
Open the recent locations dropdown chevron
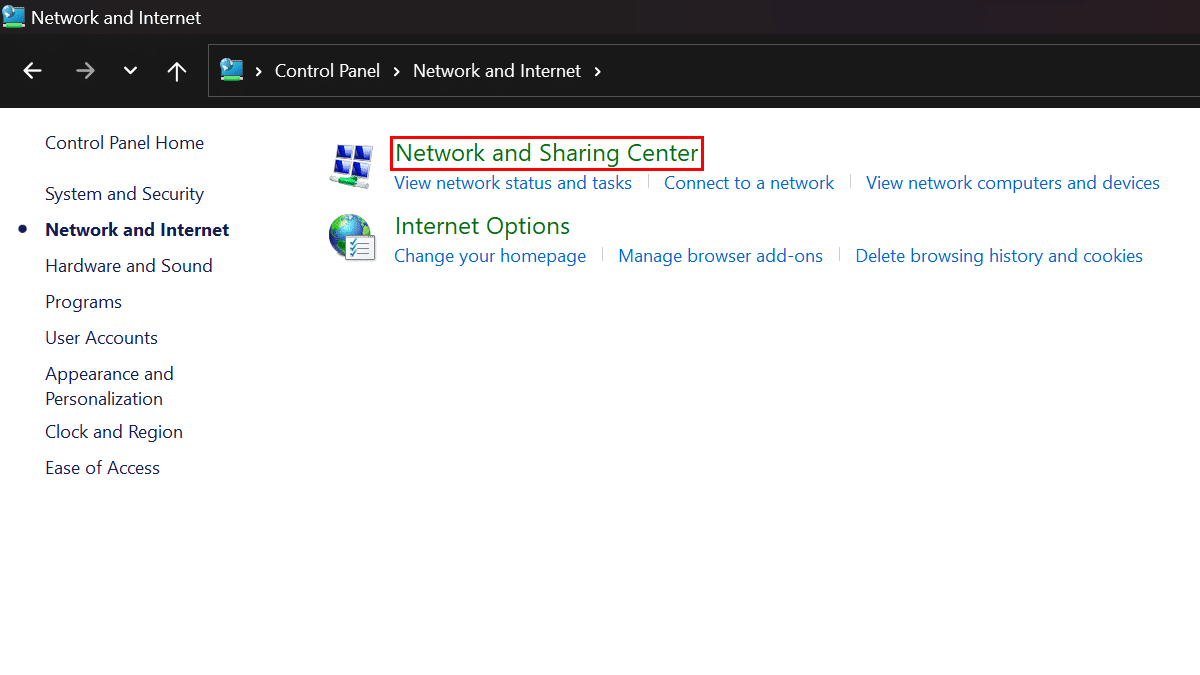(130, 71)
